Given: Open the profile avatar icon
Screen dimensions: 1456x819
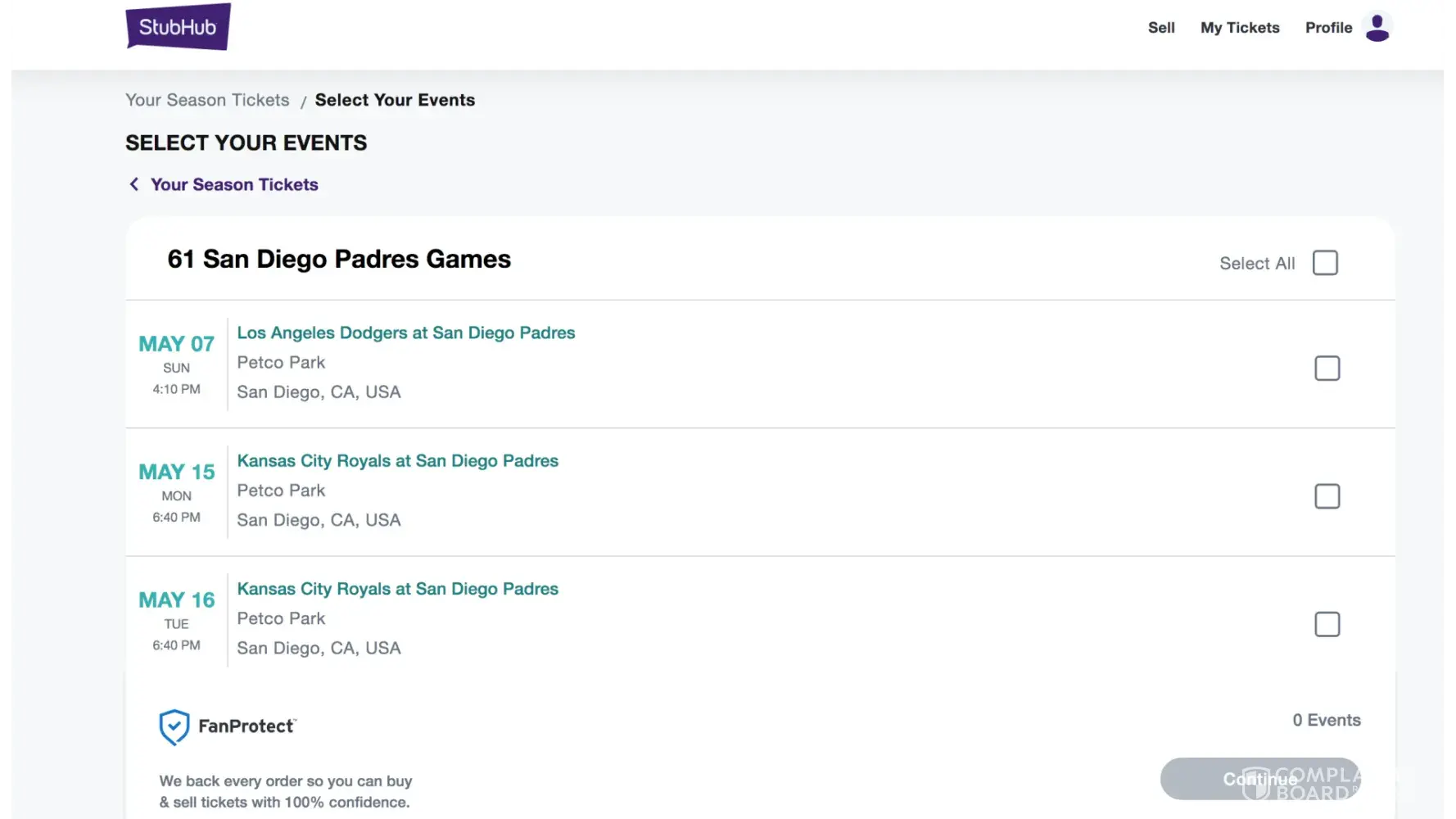Looking at the screenshot, I should [x=1377, y=27].
